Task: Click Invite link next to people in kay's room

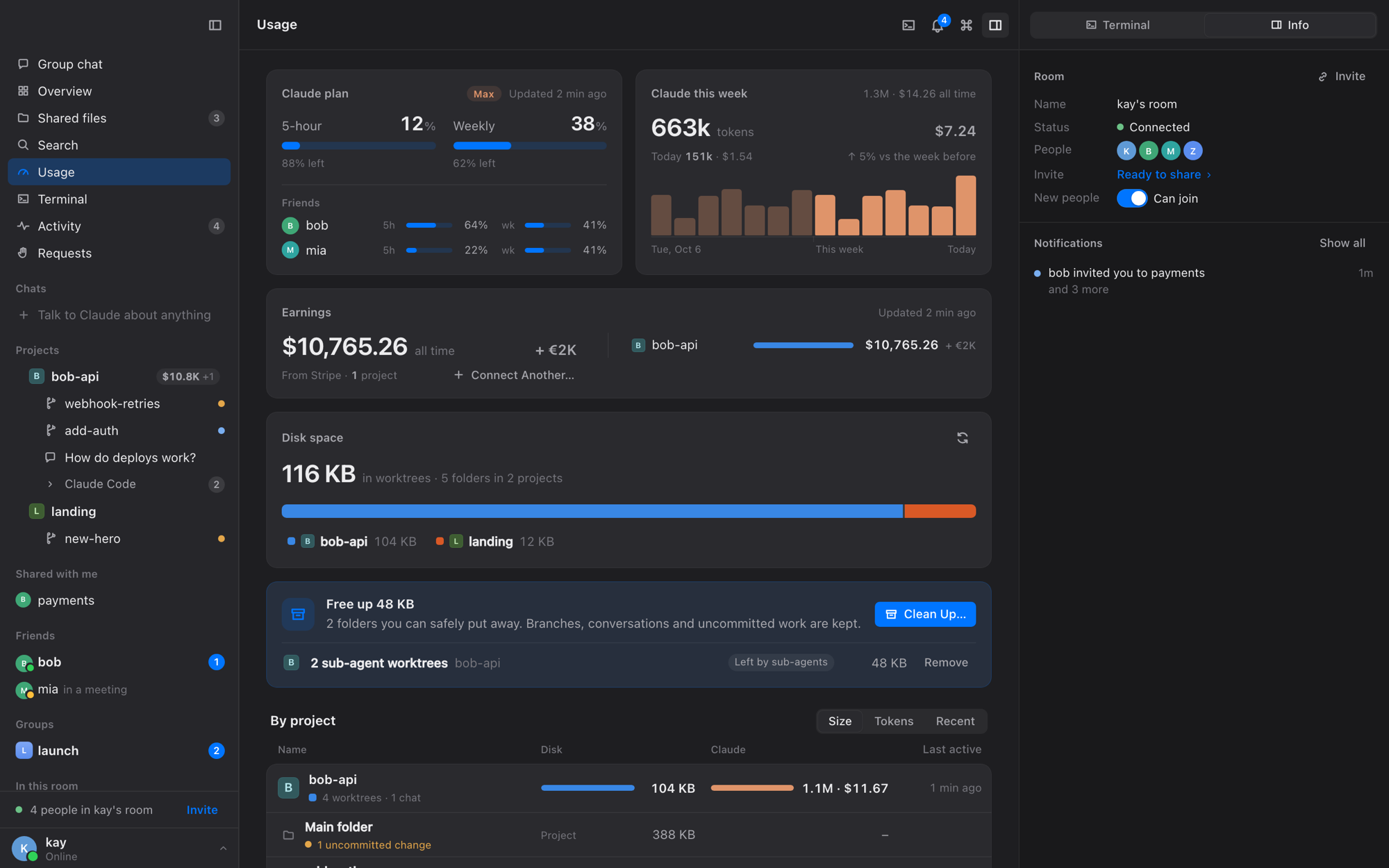Action: (x=202, y=810)
